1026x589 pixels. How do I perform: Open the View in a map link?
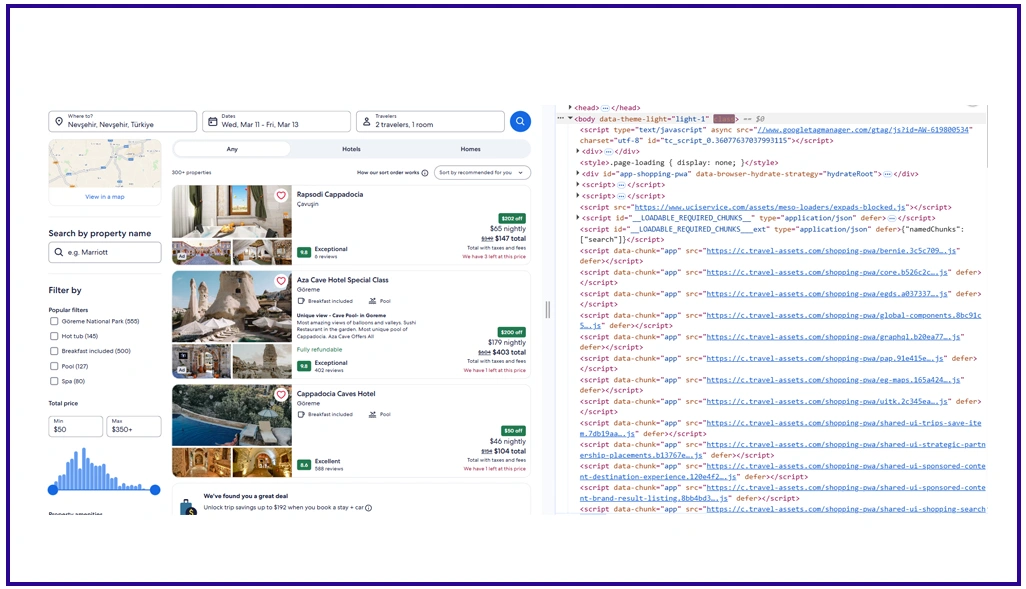tap(105, 197)
